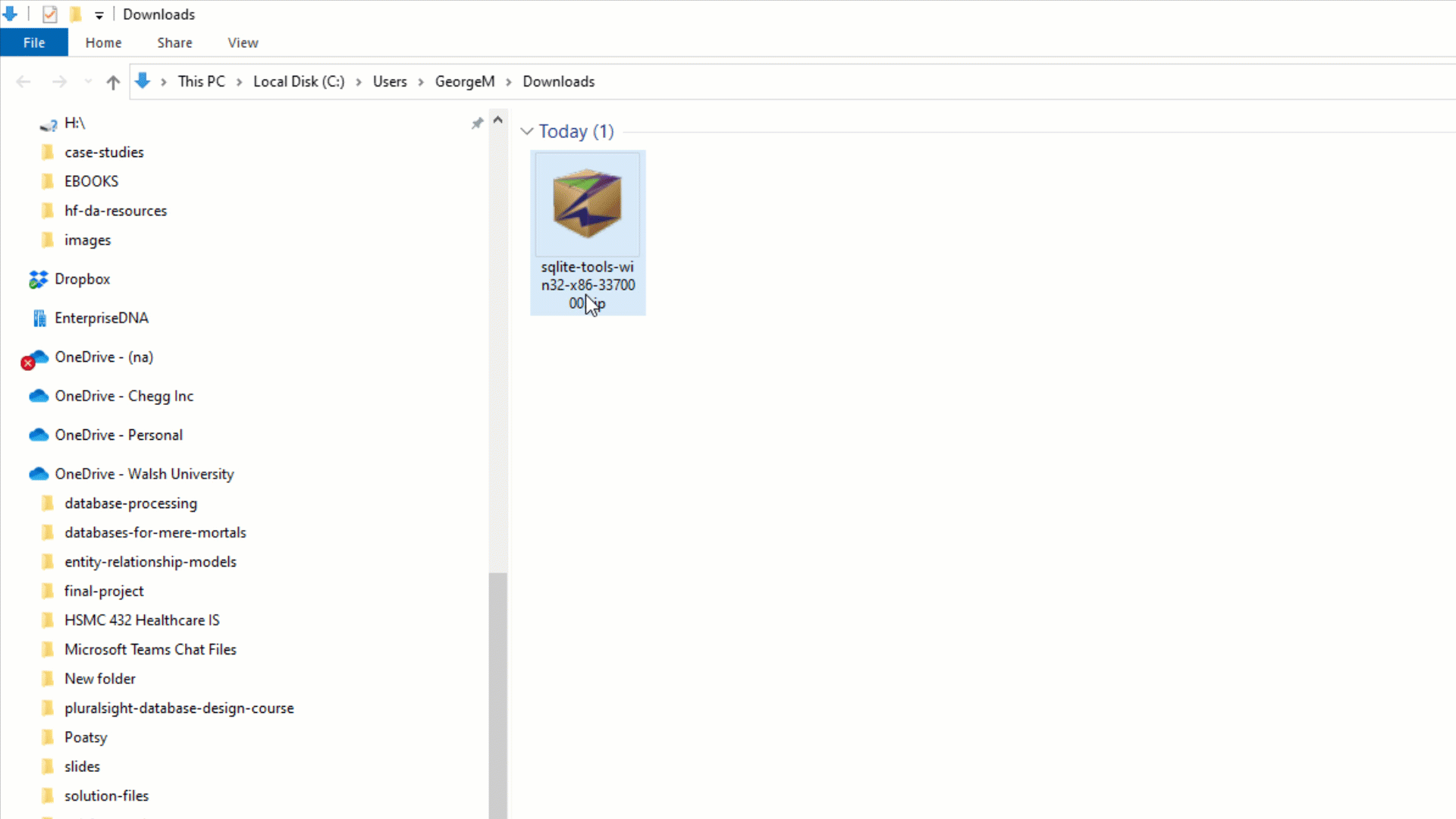Click the Back arrow navigation button
This screenshot has height=819, width=1456.
(24, 82)
